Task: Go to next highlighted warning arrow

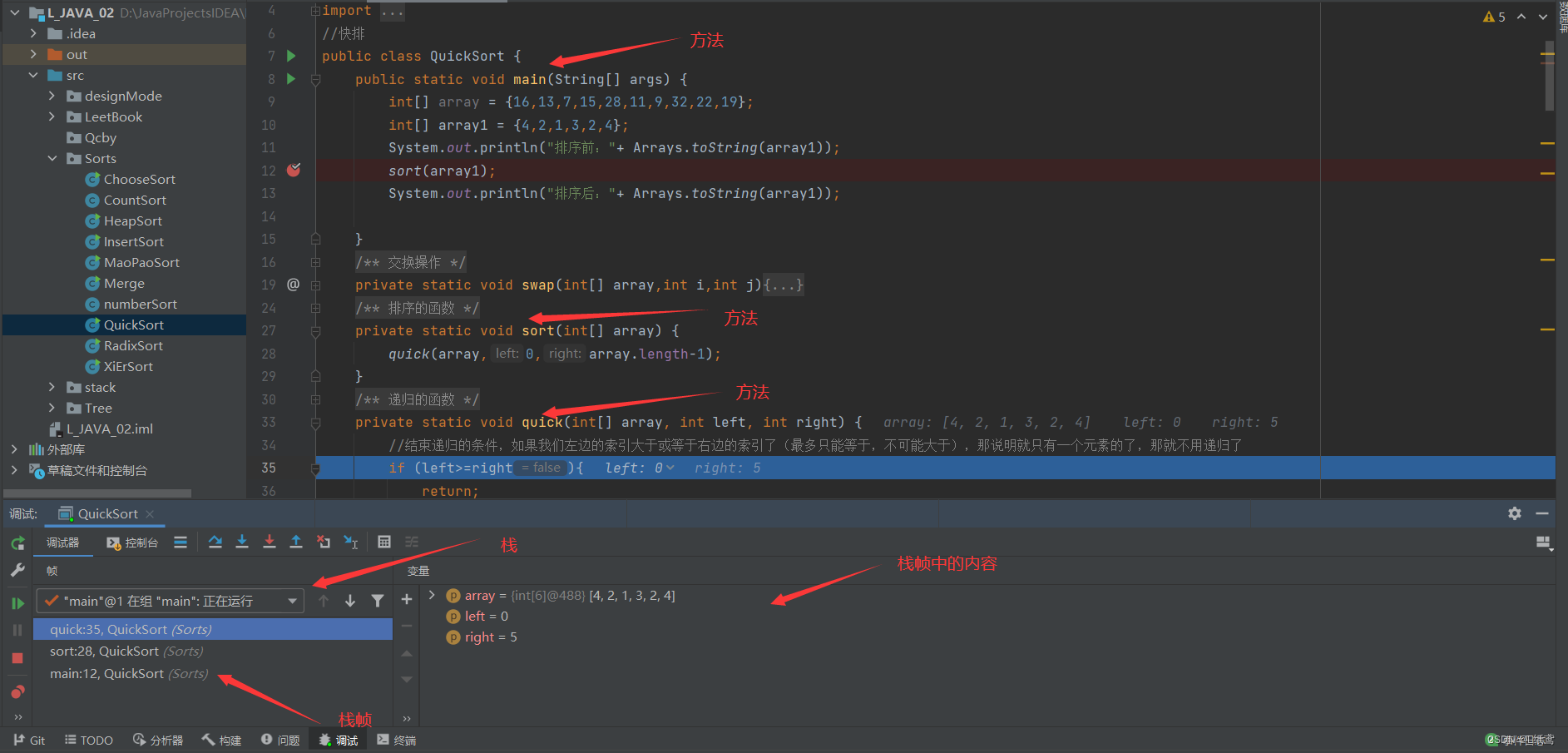Action: click(1542, 17)
